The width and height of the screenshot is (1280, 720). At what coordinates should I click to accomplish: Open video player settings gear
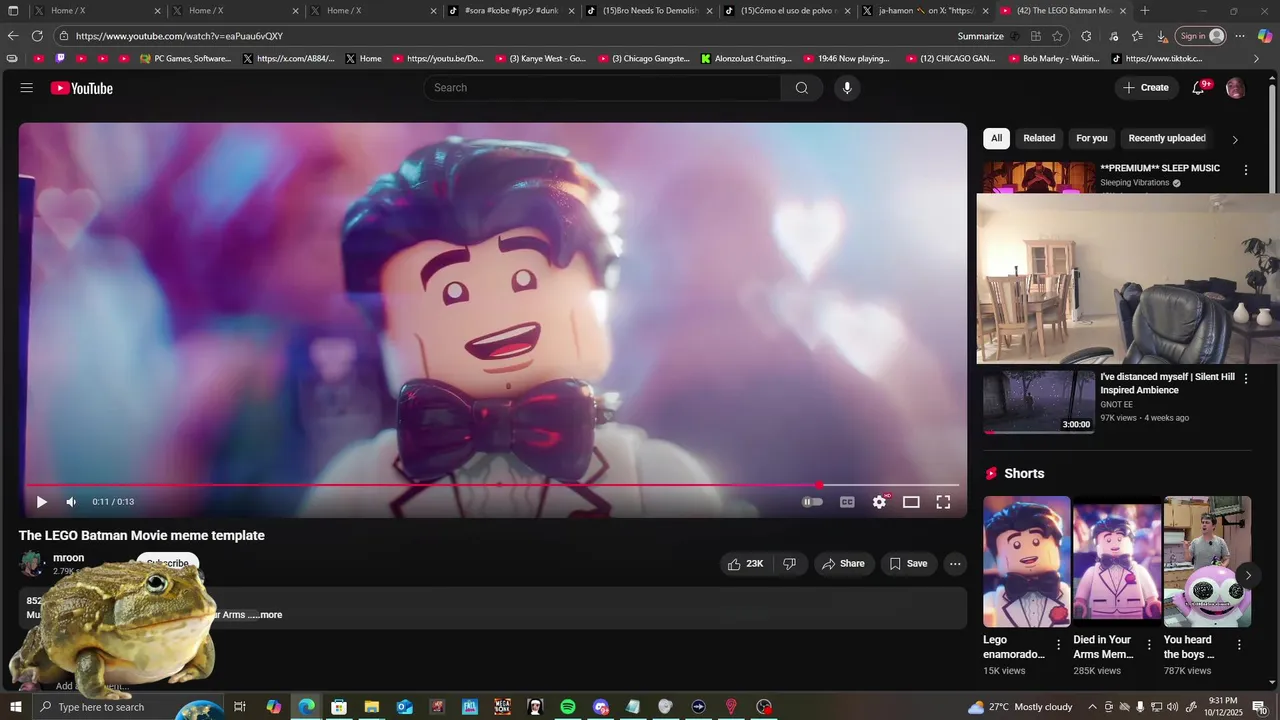879,502
